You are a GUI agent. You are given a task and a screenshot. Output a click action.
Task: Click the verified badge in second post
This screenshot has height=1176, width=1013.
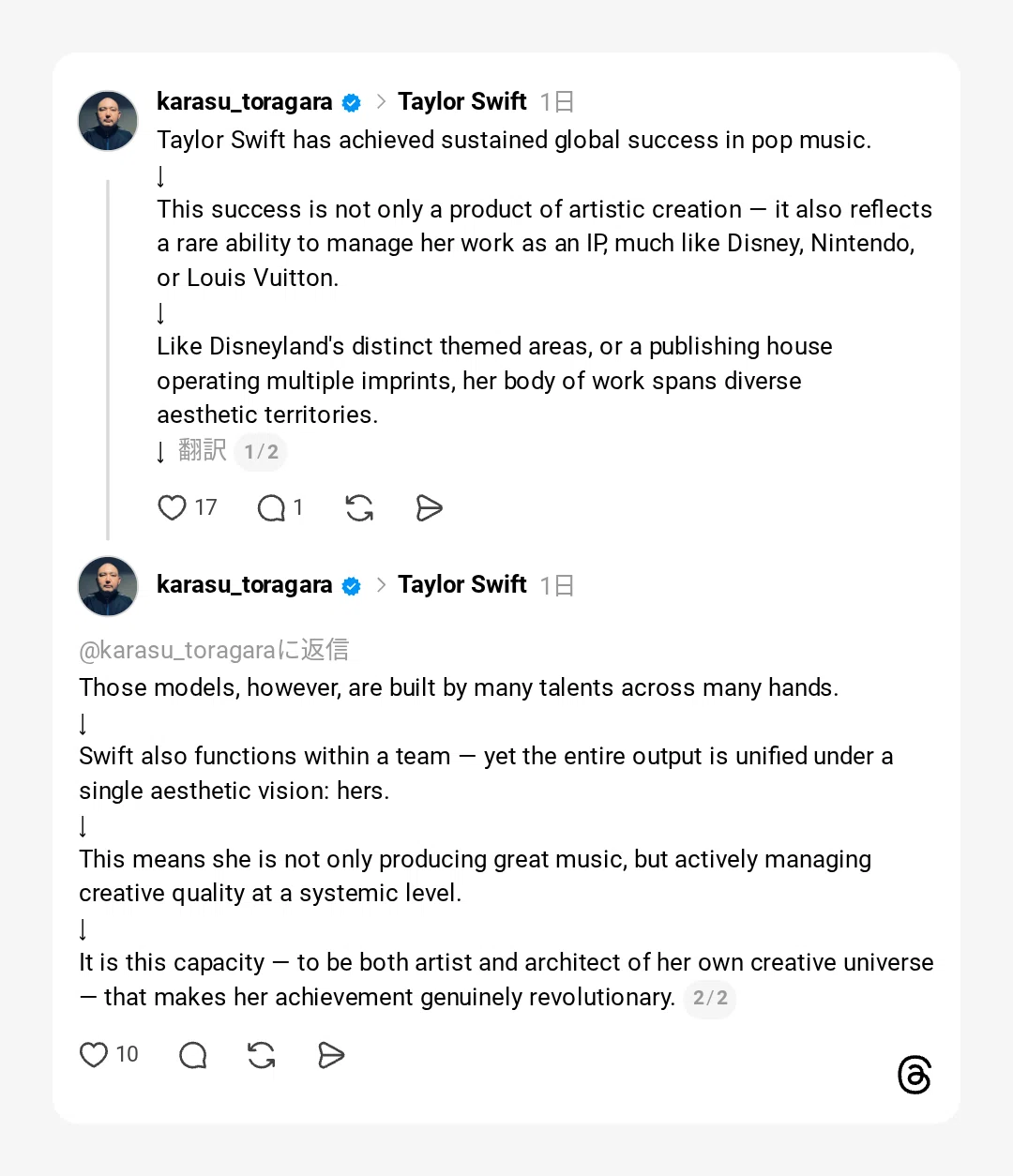352,586
